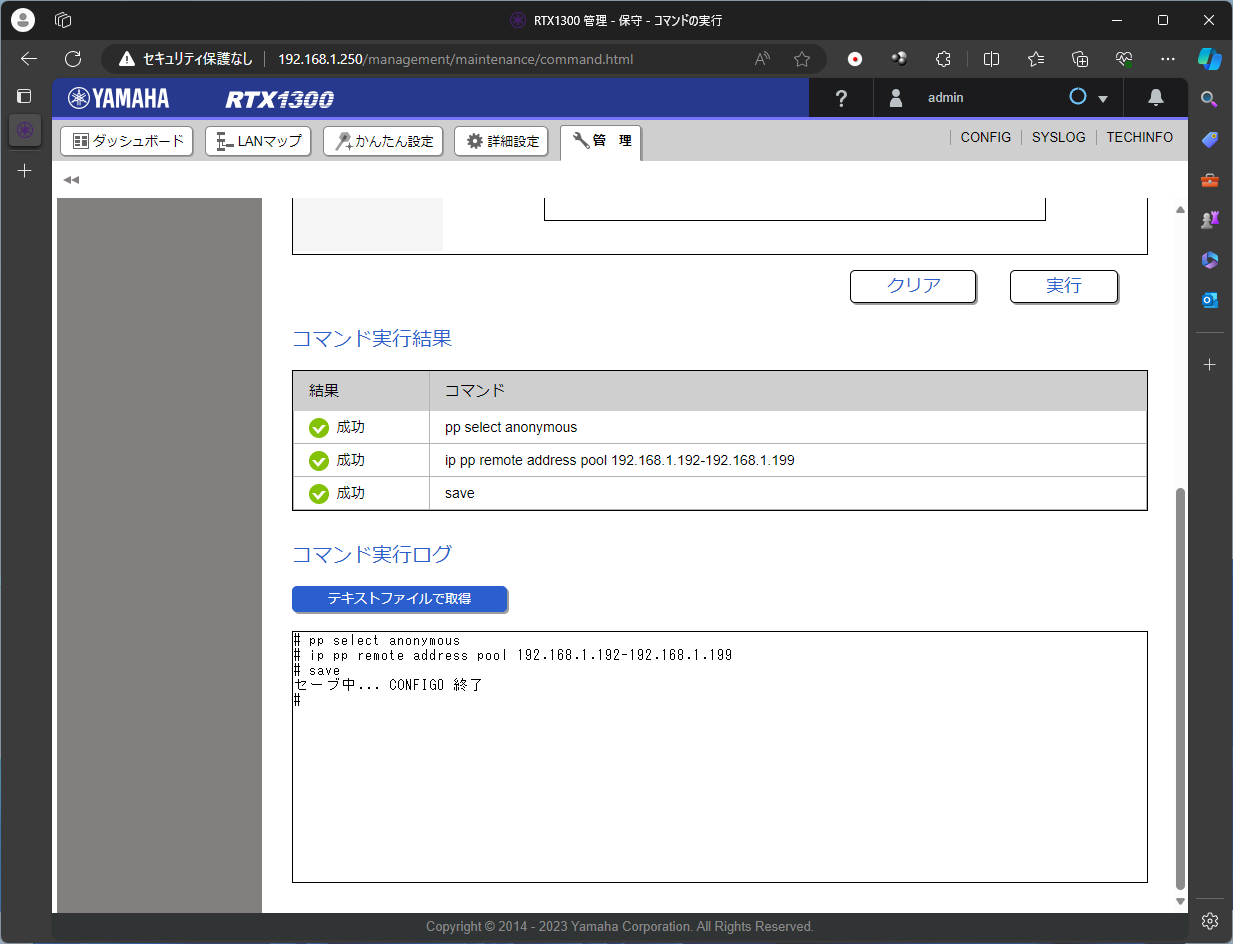Click the セキュリティ保護なし warning indicator

tap(185, 59)
